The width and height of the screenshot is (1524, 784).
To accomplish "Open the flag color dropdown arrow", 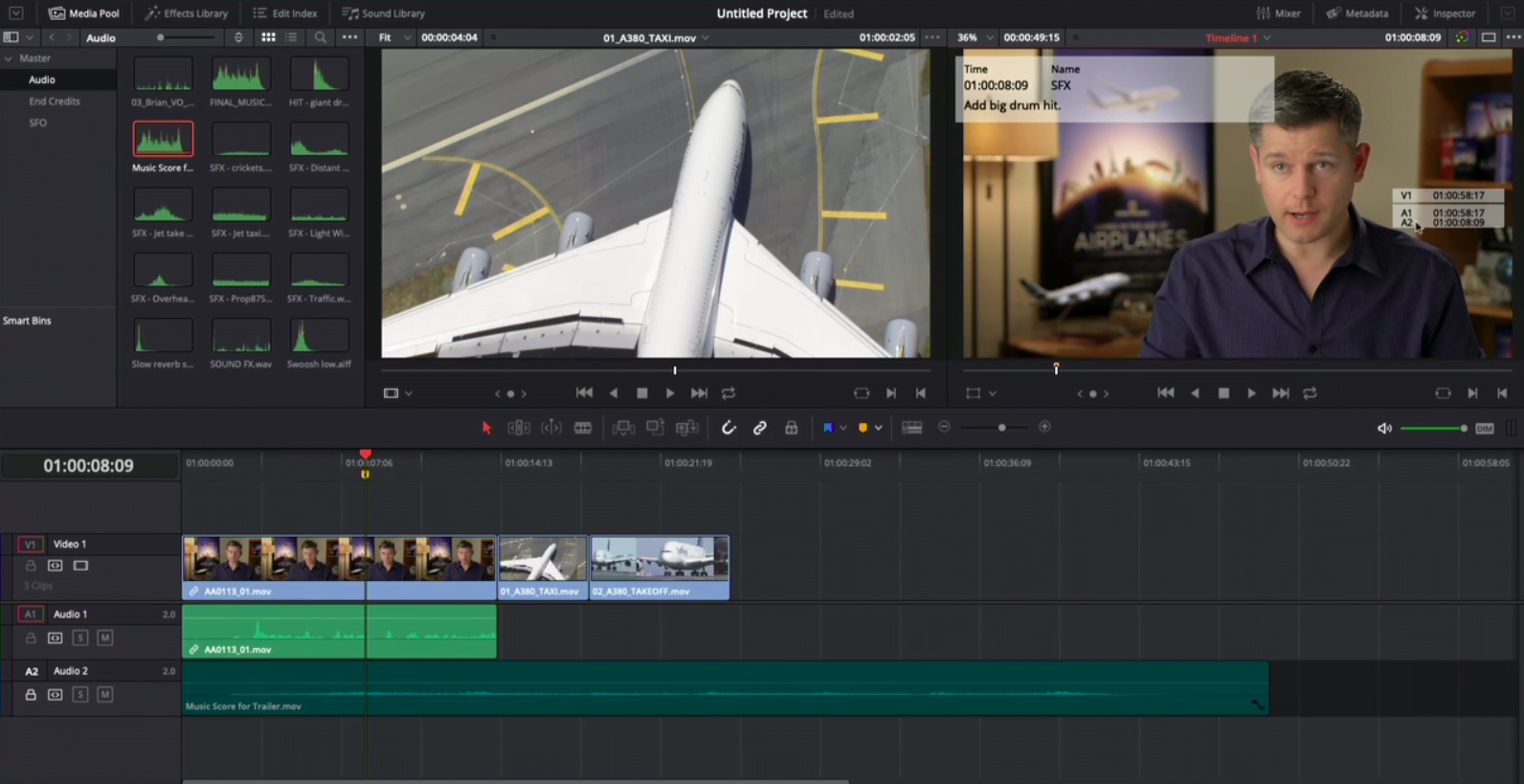I will (843, 428).
